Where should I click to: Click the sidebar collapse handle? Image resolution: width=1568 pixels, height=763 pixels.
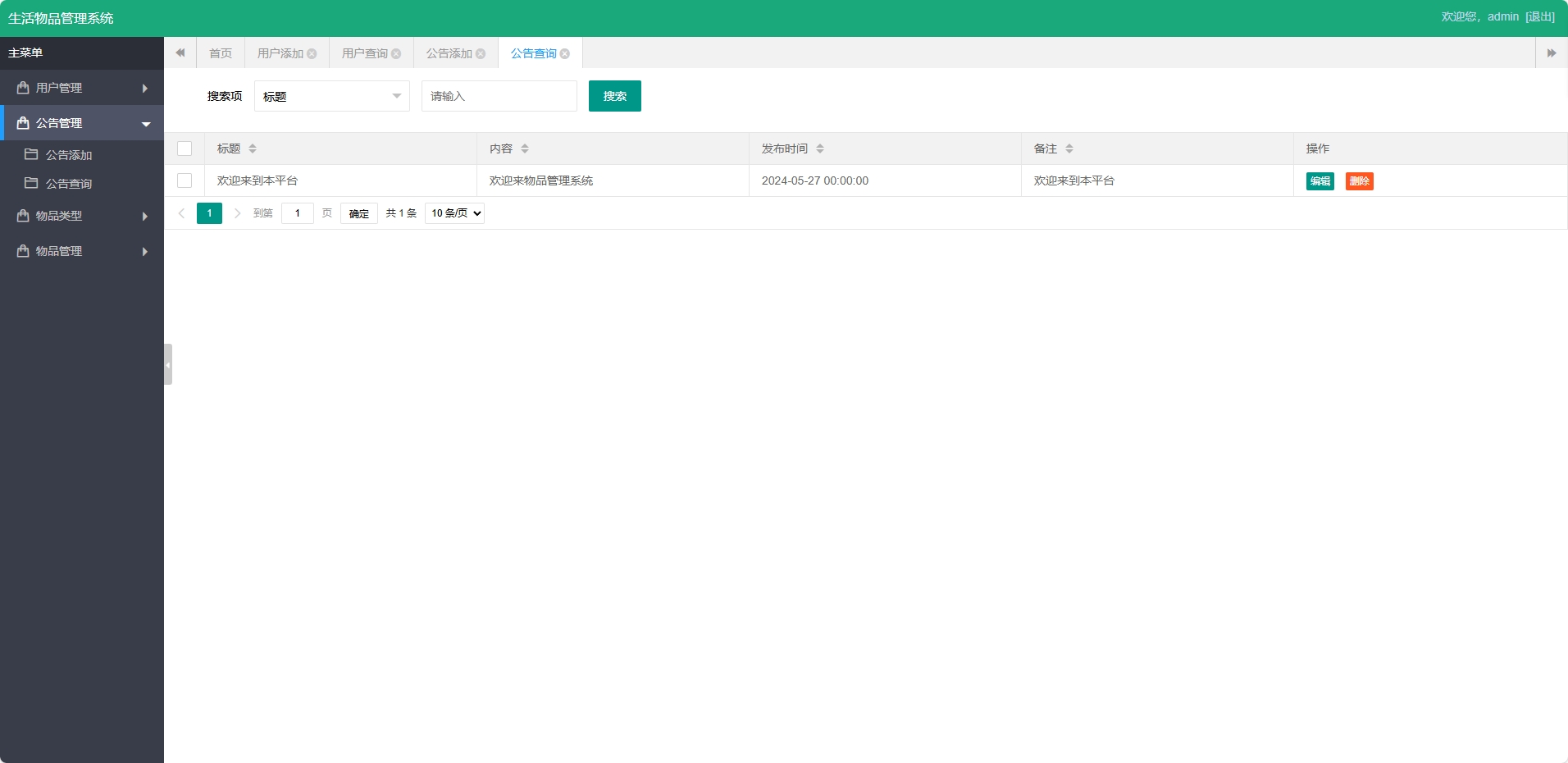[x=166, y=364]
